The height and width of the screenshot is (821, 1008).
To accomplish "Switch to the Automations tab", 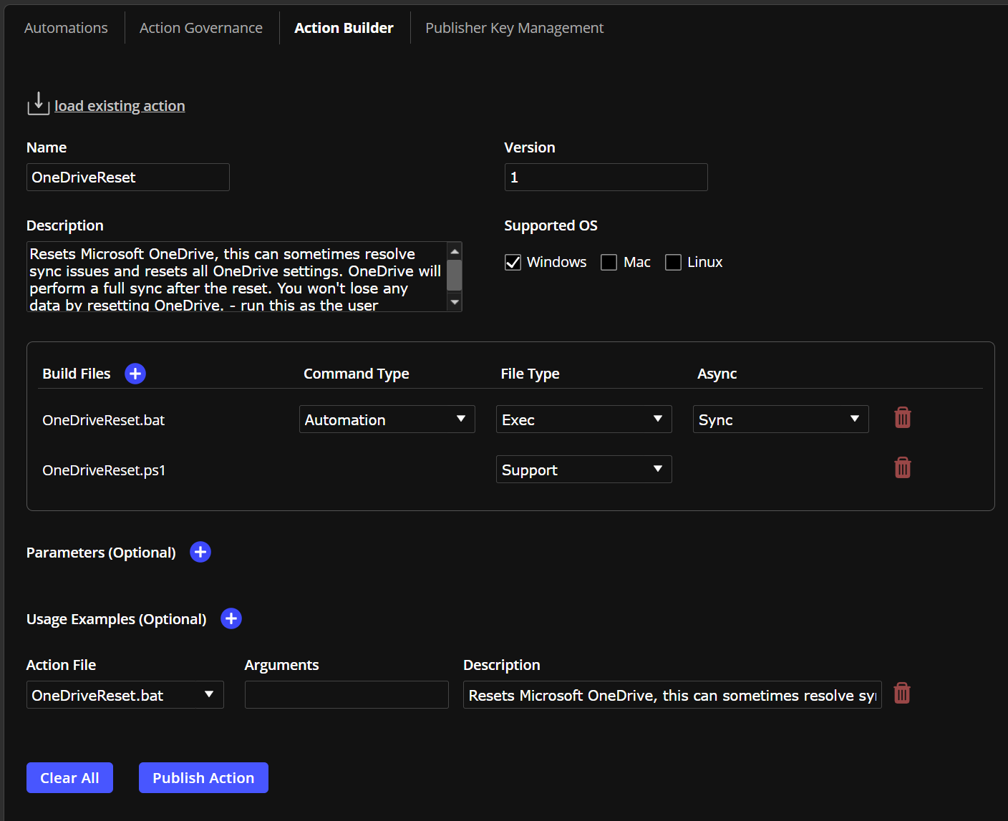I will pos(66,28).
